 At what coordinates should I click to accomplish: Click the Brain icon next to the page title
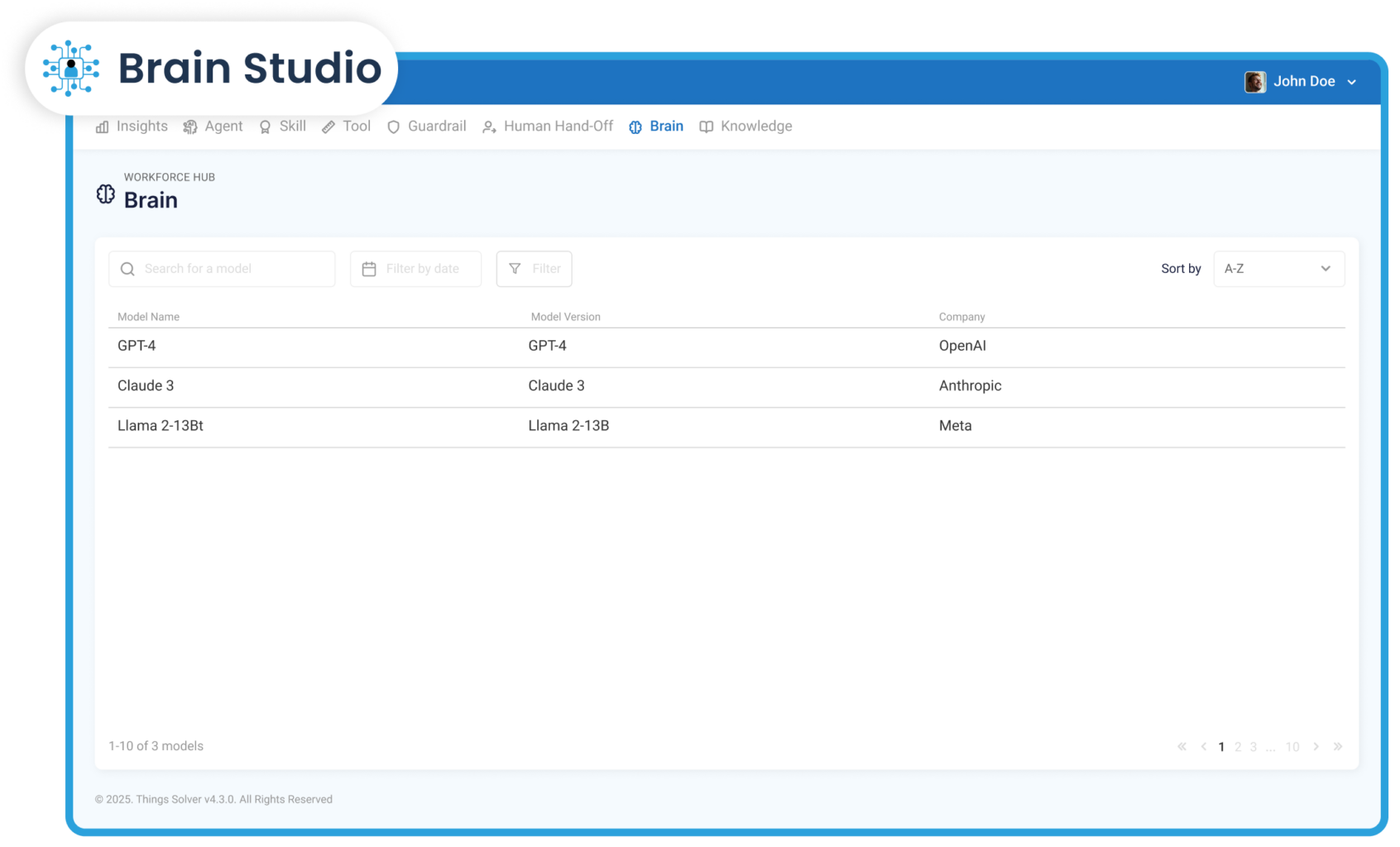point(105,194)
